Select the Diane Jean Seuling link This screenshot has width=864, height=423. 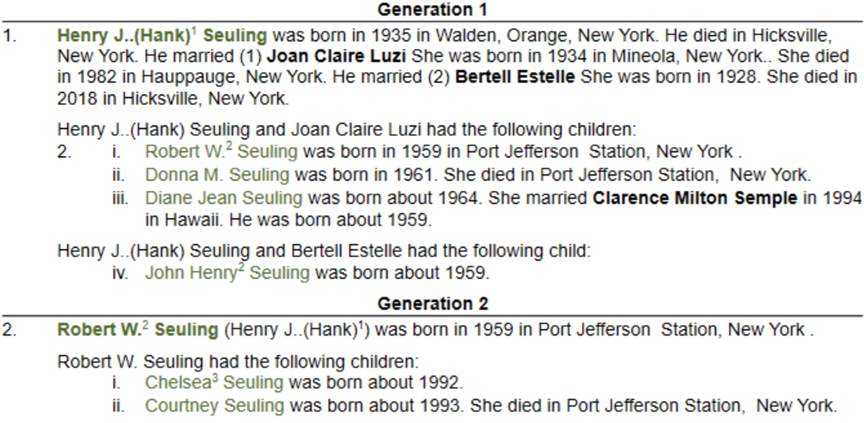click(x=224, y=198)
